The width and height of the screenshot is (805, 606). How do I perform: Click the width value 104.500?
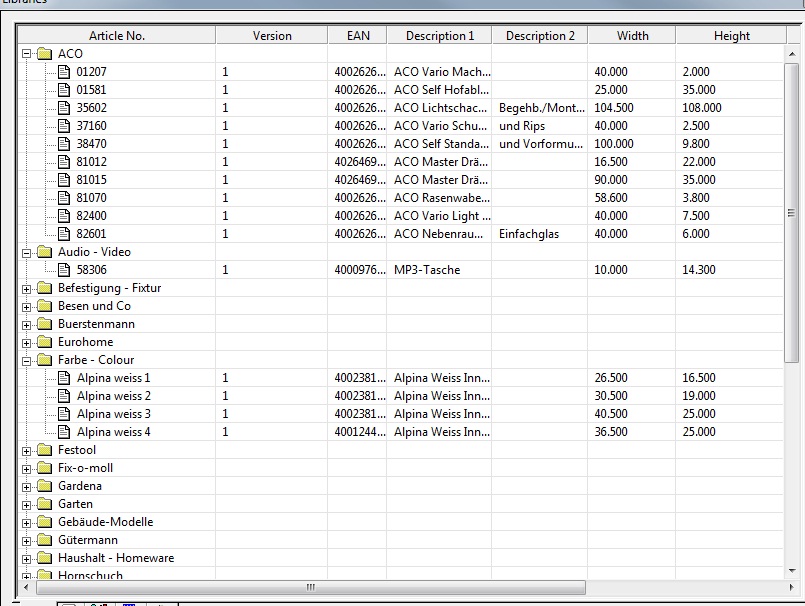pyautogui.click(x=614, y=108)
